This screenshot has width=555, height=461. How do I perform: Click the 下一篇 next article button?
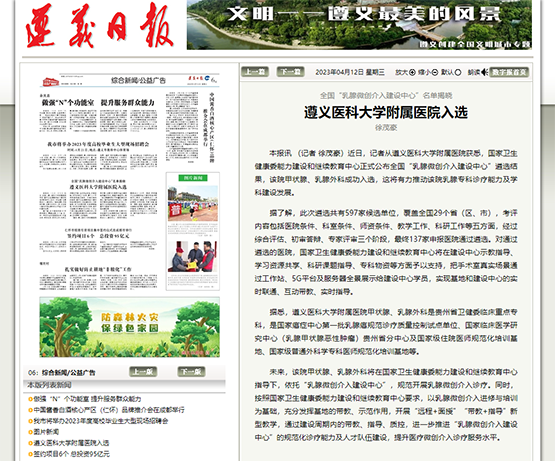click(290, 72)
